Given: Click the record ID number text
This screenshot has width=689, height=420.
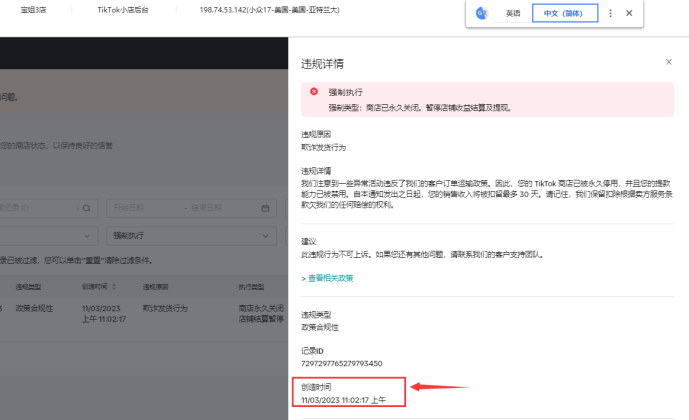Looking at the screenshot, I should click(342, 361).
